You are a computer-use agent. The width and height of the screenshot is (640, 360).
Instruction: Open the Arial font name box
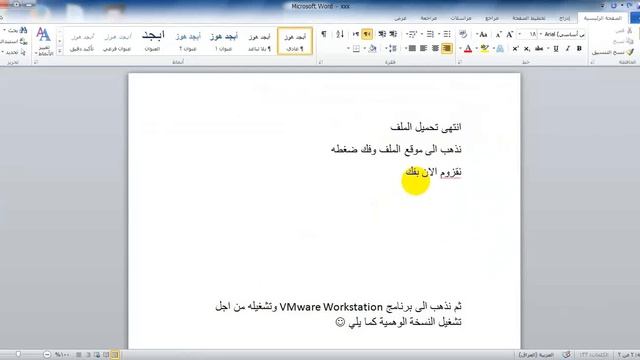point(563,34)
